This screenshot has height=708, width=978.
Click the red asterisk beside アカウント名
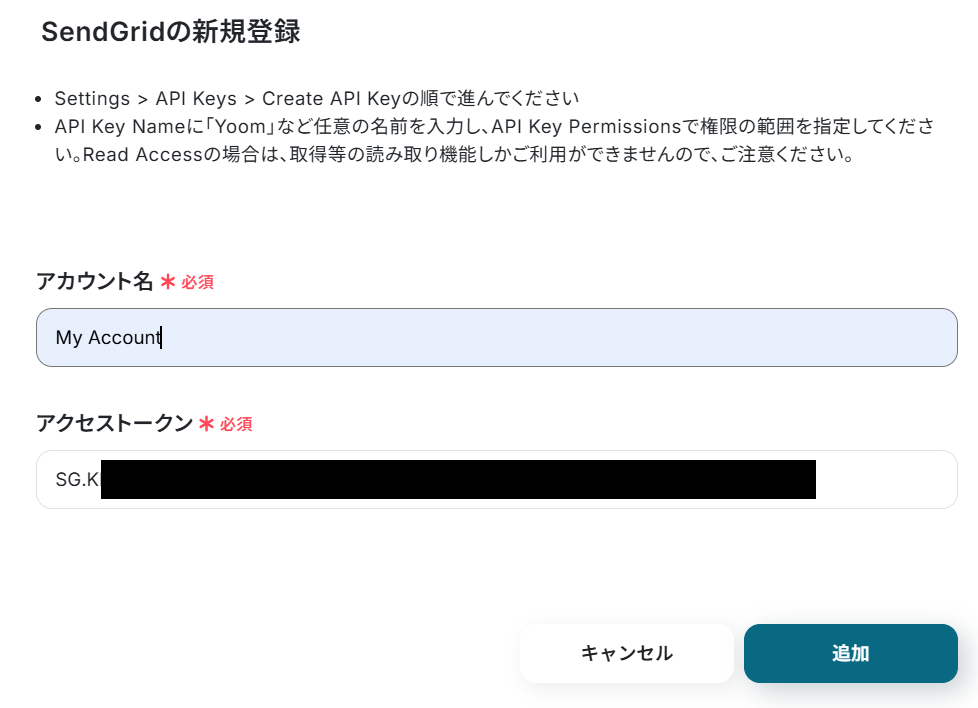(x=168, y=282)
